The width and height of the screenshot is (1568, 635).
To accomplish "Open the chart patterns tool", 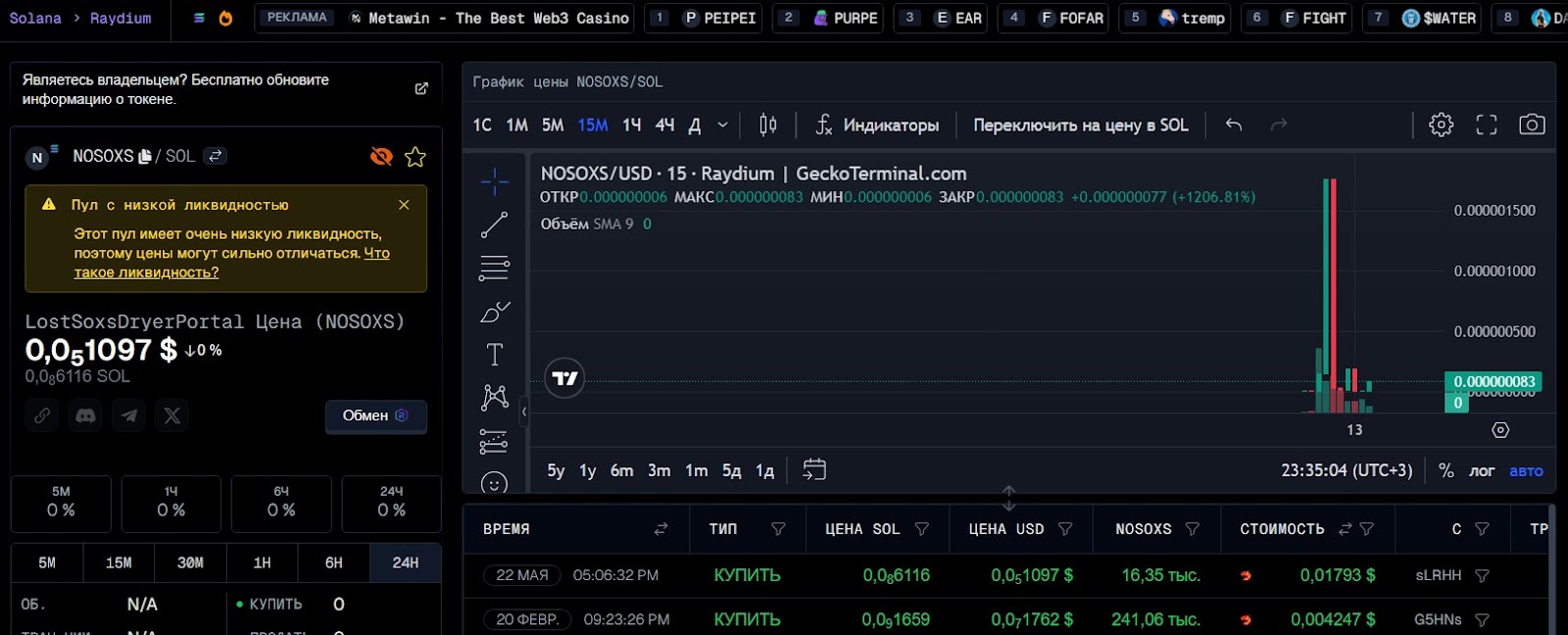I will [495, 397].
